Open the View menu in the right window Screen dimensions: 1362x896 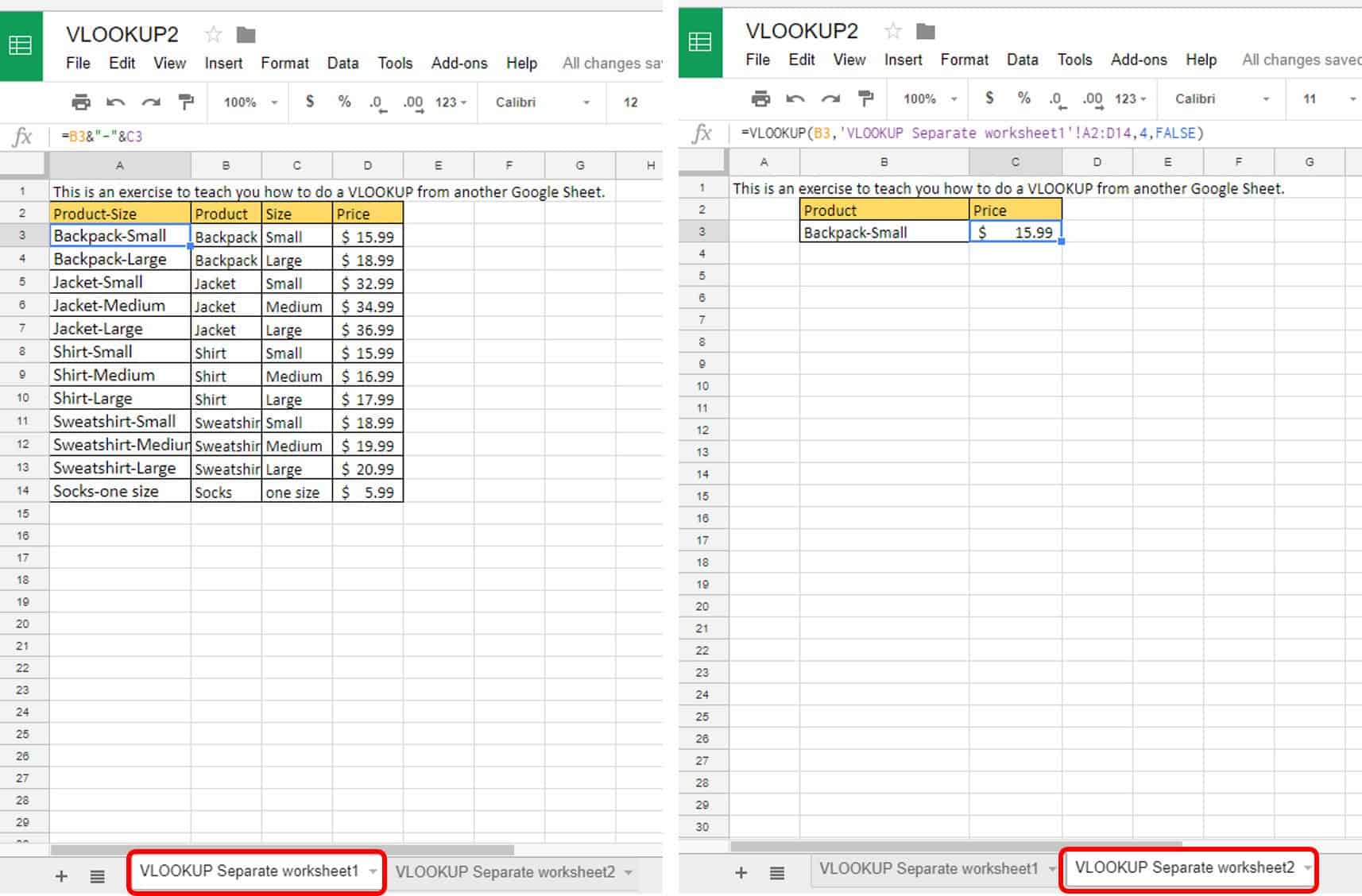pyautogui.click(x=849, y=60)
